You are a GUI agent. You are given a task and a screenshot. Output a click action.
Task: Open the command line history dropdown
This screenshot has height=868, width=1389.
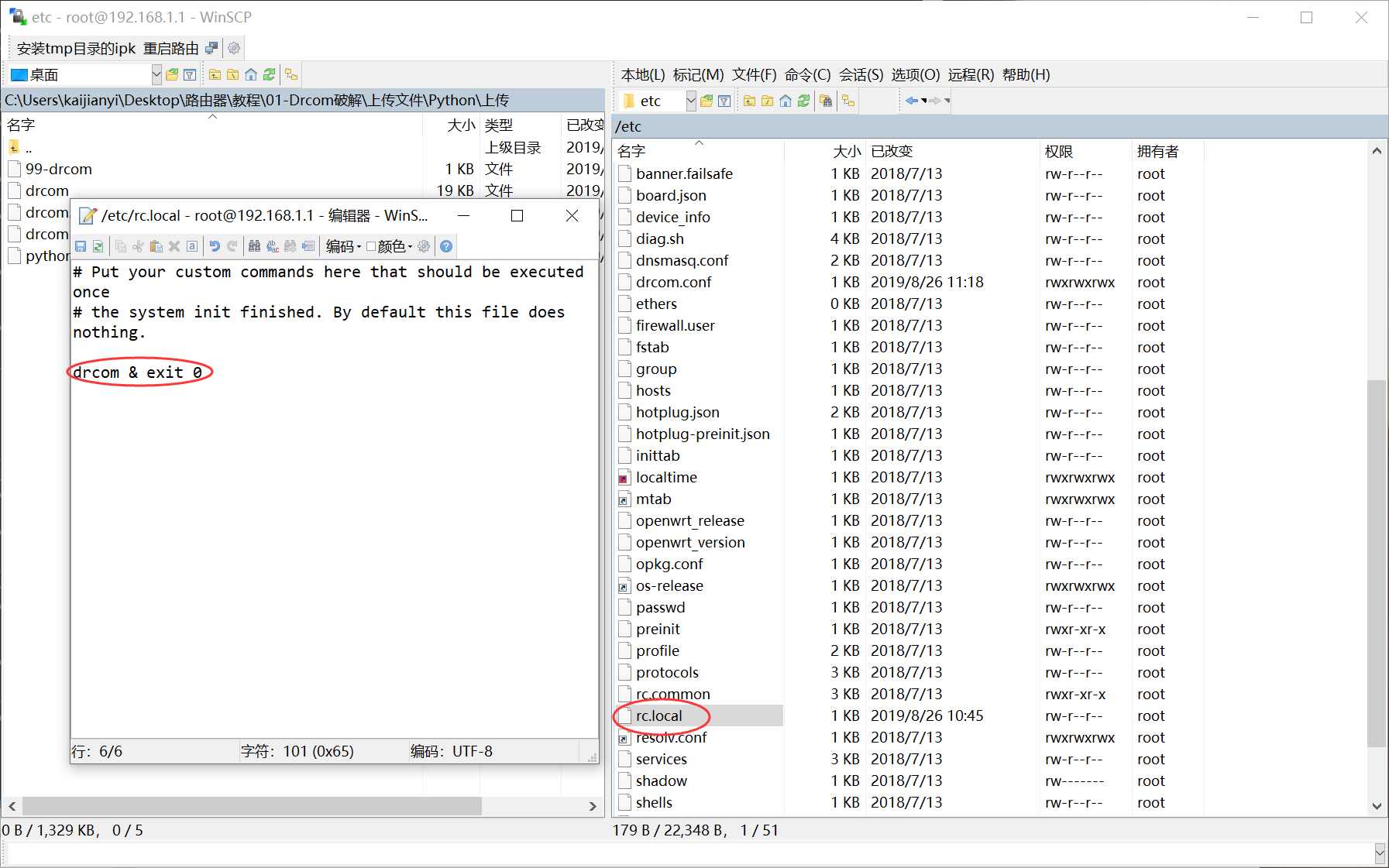[1380, 853]
